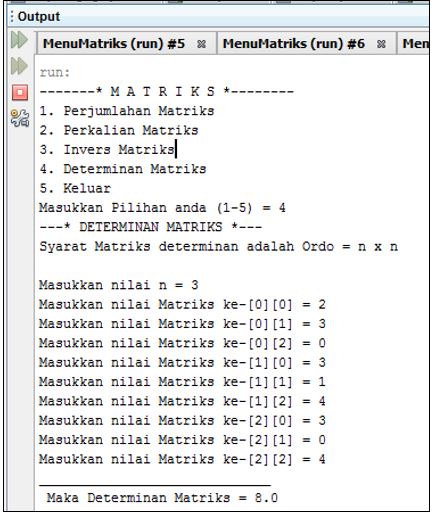
Task: Click '1. Perjumlahan Matriks' line
Action: click(x=127, y=111)
